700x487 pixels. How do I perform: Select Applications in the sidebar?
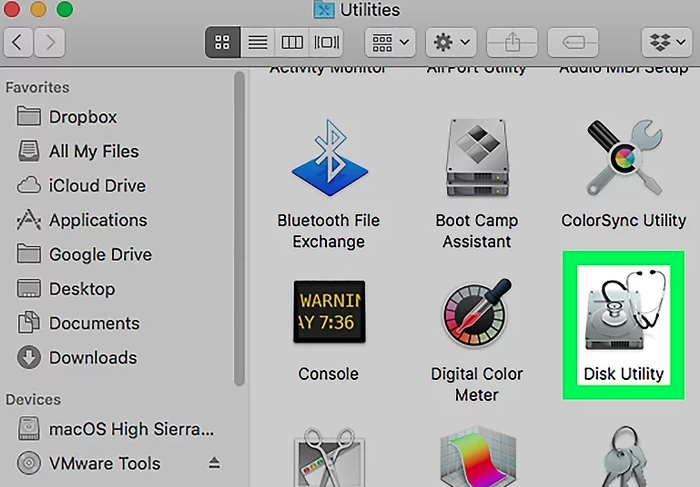click(x=82, y=220)
